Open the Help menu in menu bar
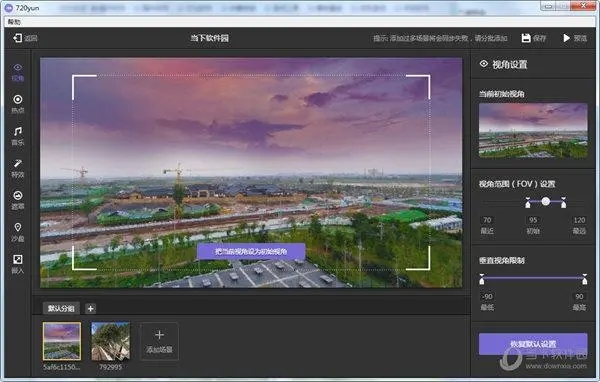 click(14, 22)
